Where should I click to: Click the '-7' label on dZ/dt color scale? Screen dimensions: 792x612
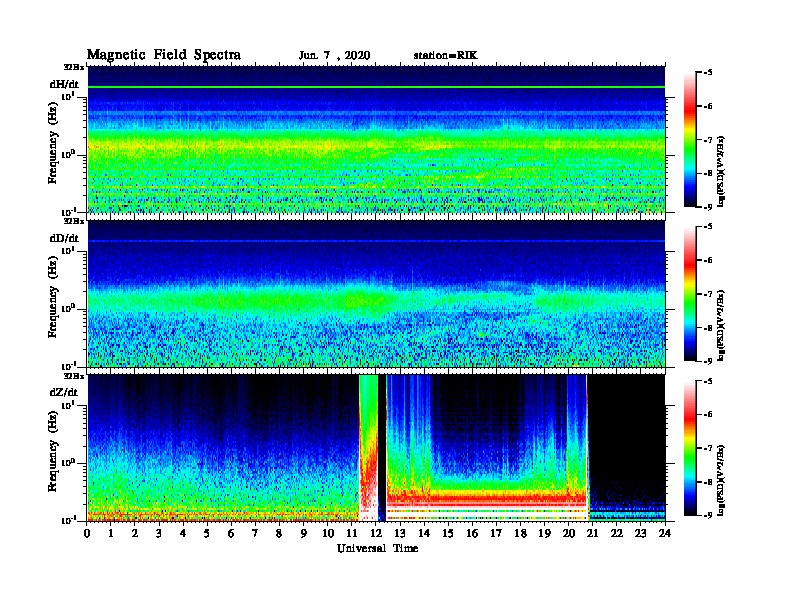tap(707, 448)
